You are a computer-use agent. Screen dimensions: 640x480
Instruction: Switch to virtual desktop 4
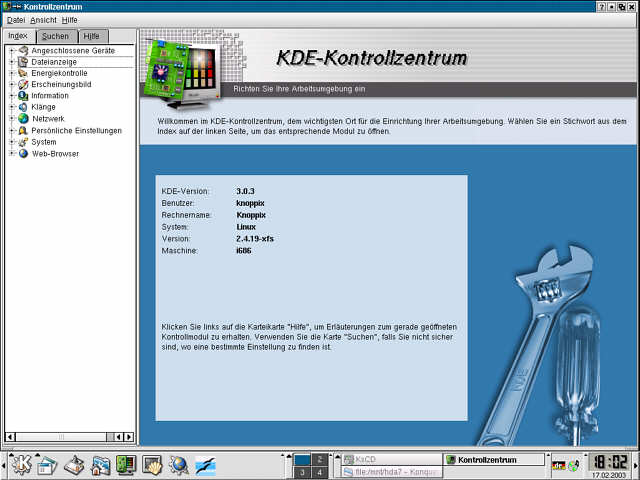click(320, 473)
